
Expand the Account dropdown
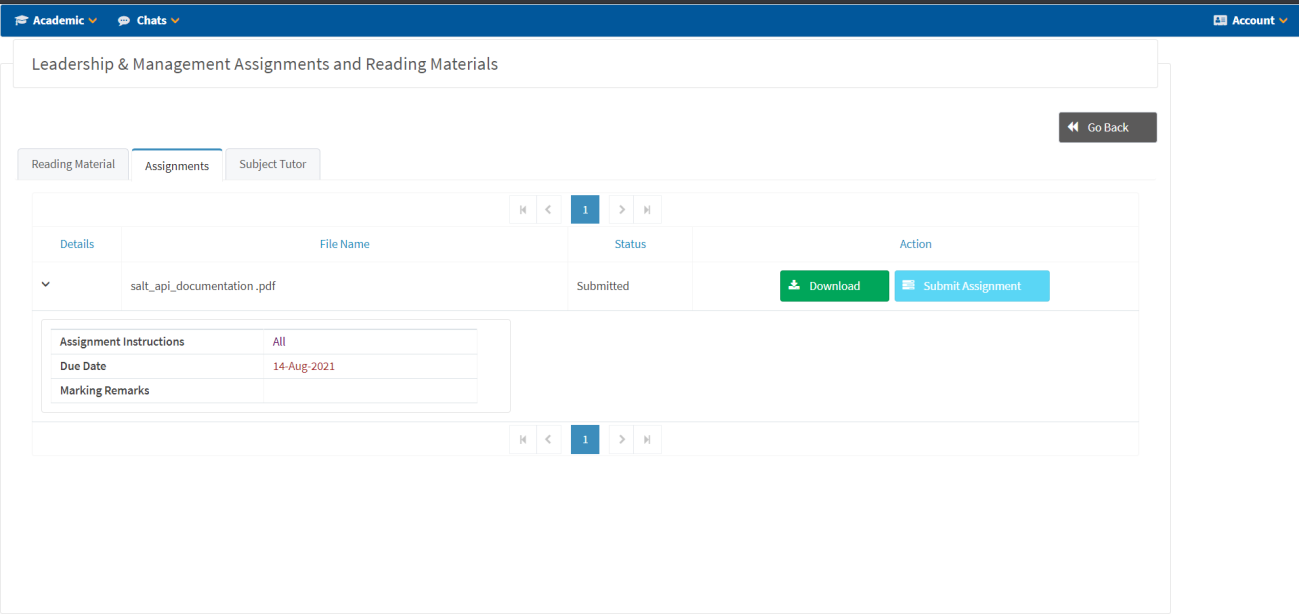click(1250, 20)
